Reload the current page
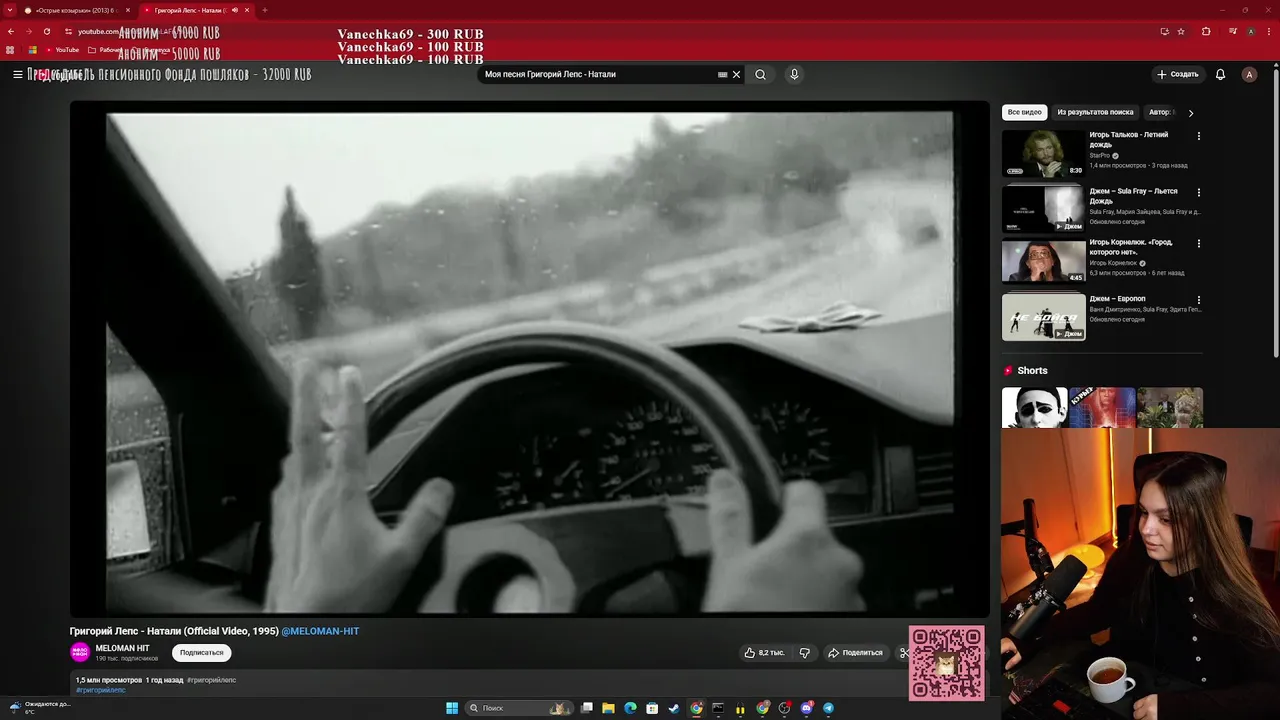 pos(46,31)
